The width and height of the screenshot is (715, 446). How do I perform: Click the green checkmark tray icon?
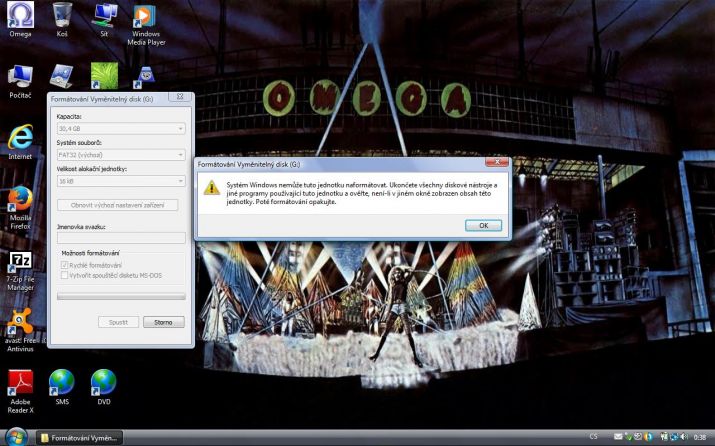click(x=628, y=437)
